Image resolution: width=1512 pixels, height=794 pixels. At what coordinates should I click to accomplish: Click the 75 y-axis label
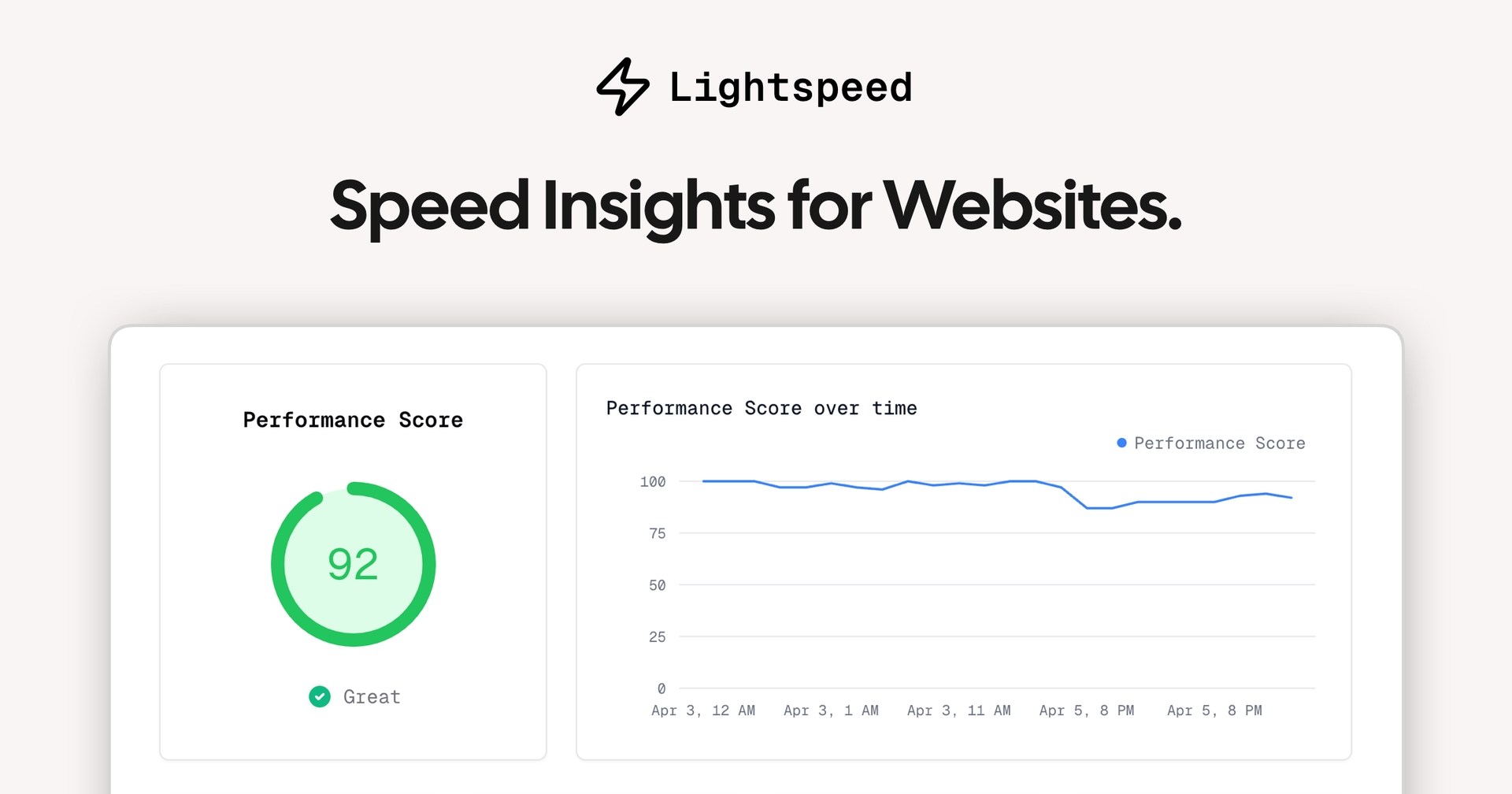coord(657,533)
